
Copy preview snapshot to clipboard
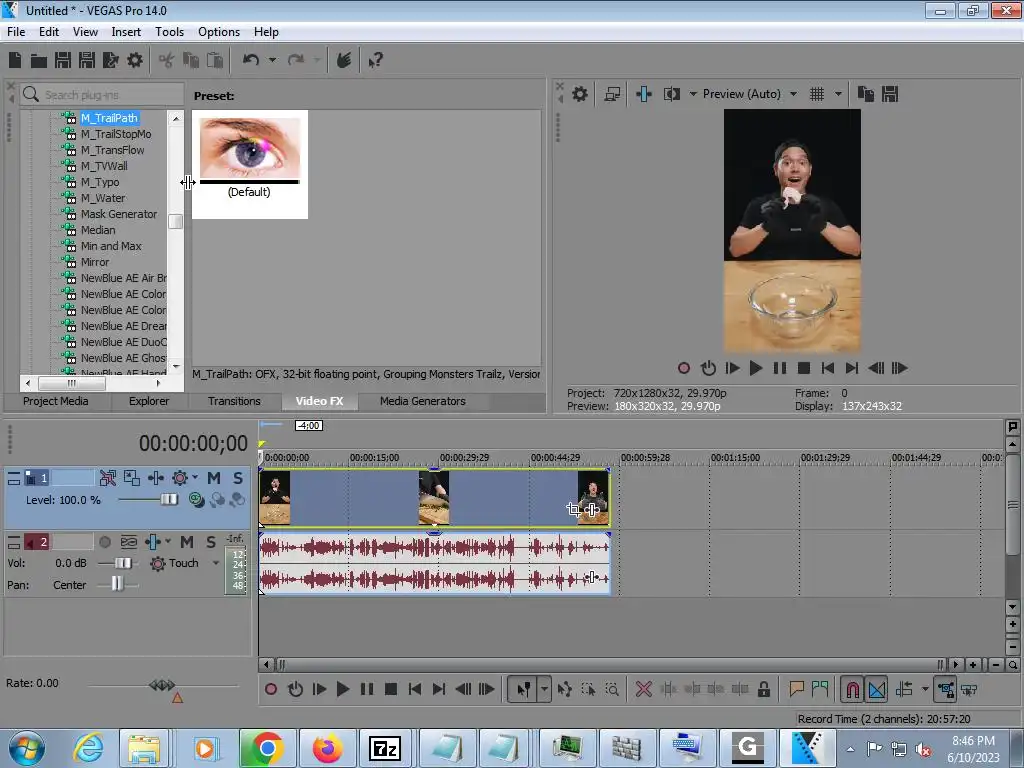(865, 94)
